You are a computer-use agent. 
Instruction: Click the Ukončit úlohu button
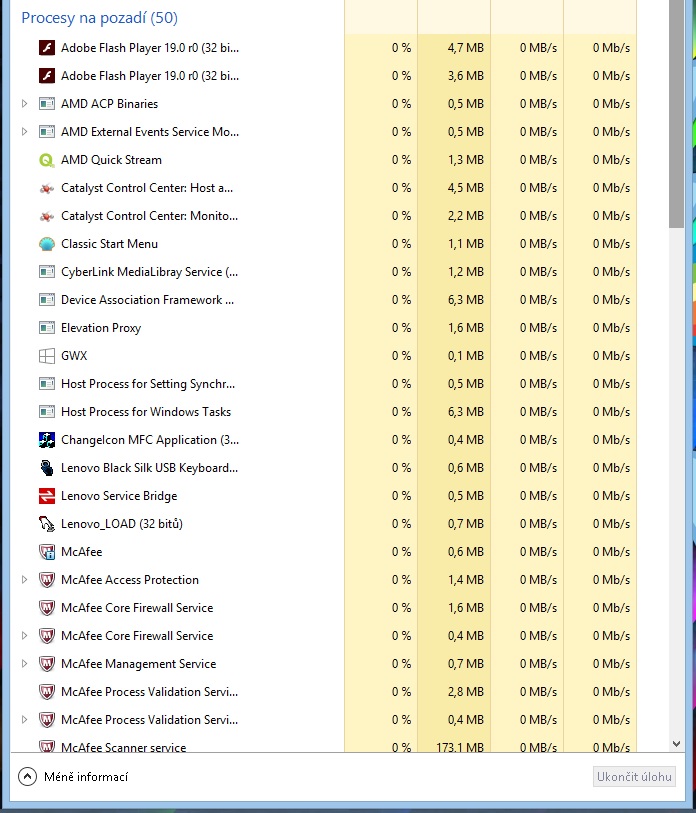634,777
